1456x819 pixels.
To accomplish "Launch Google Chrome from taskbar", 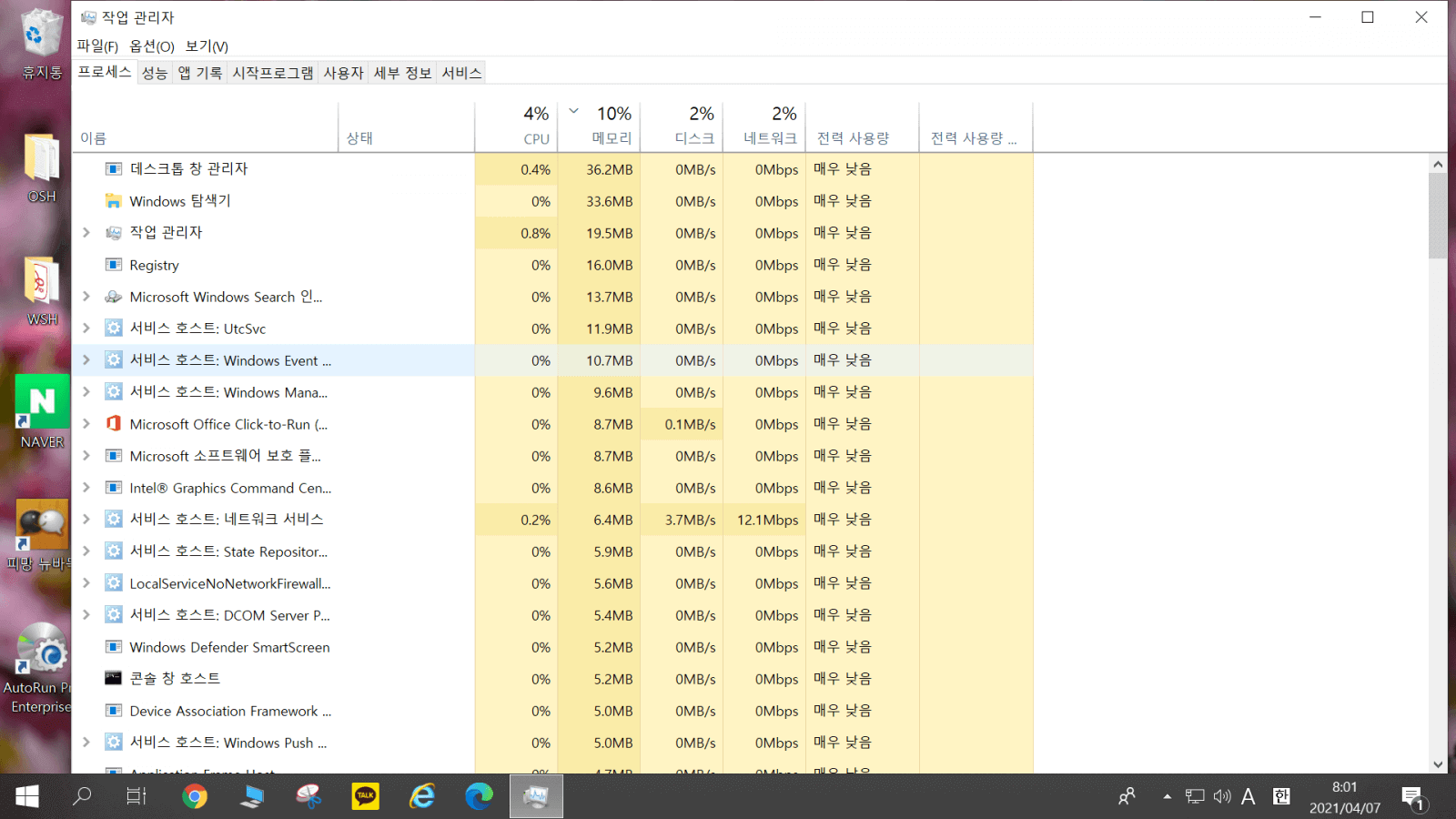I will 195,797.
